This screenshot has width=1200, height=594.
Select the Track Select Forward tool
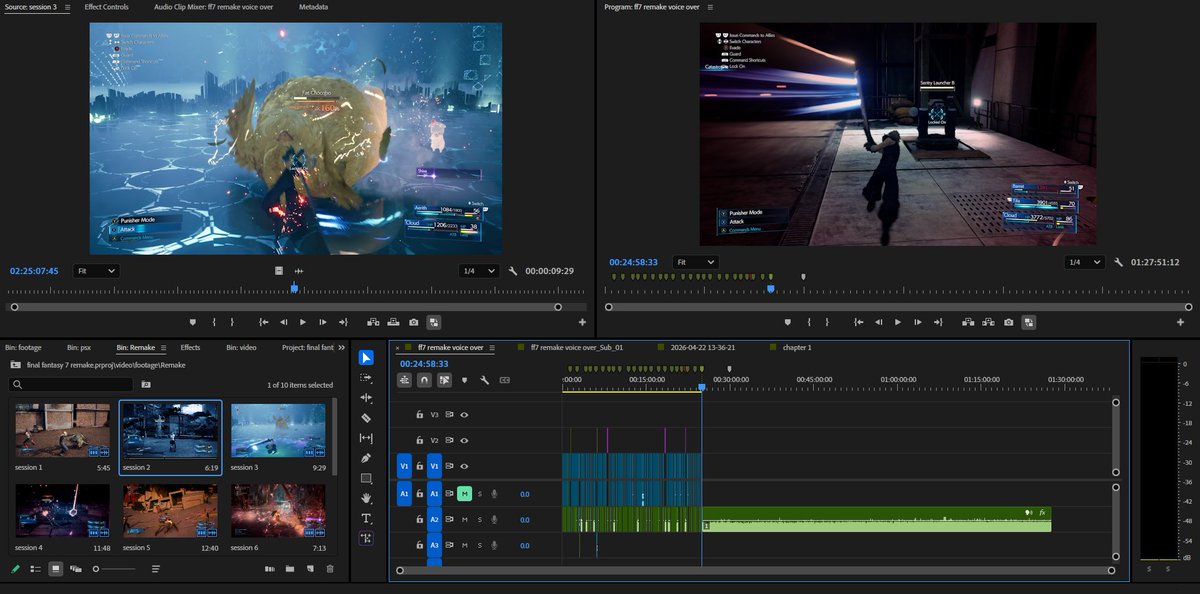coord(366,378)
